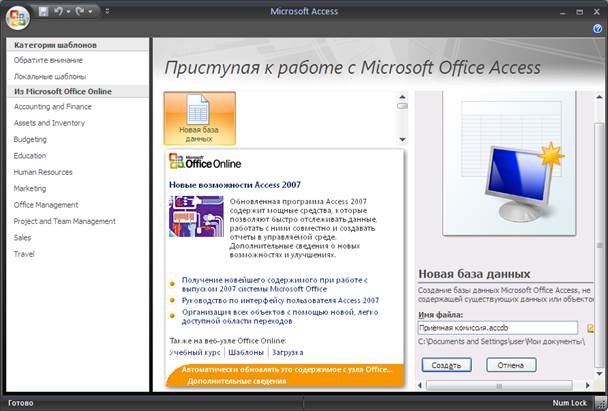Open Travel templates category
This screenshot has width=608, height=411.
pyautogui.click(x=24, y=254)
